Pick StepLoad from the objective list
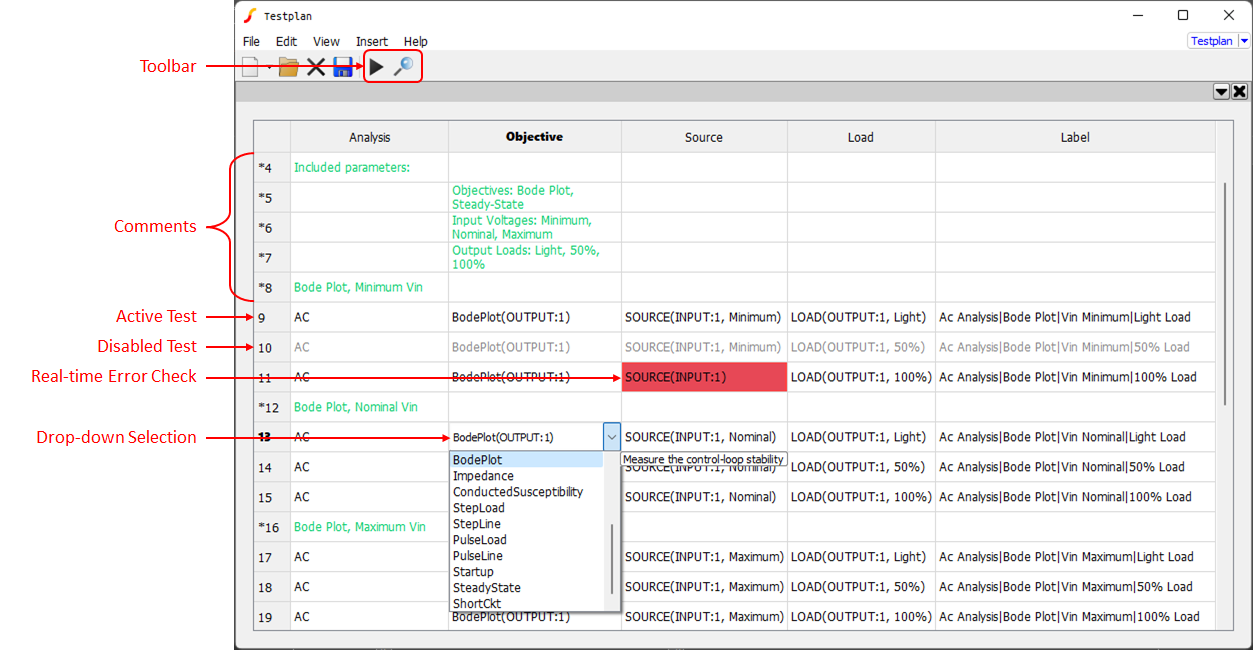This screenshot has width=1253, height=650. tap(479, 508)
